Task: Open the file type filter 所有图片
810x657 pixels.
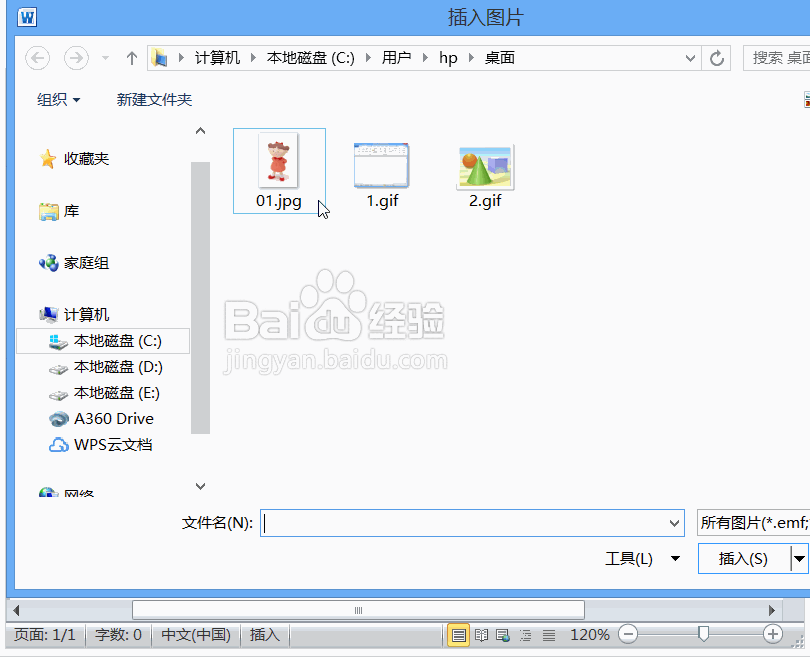Action: pos(753,523)
